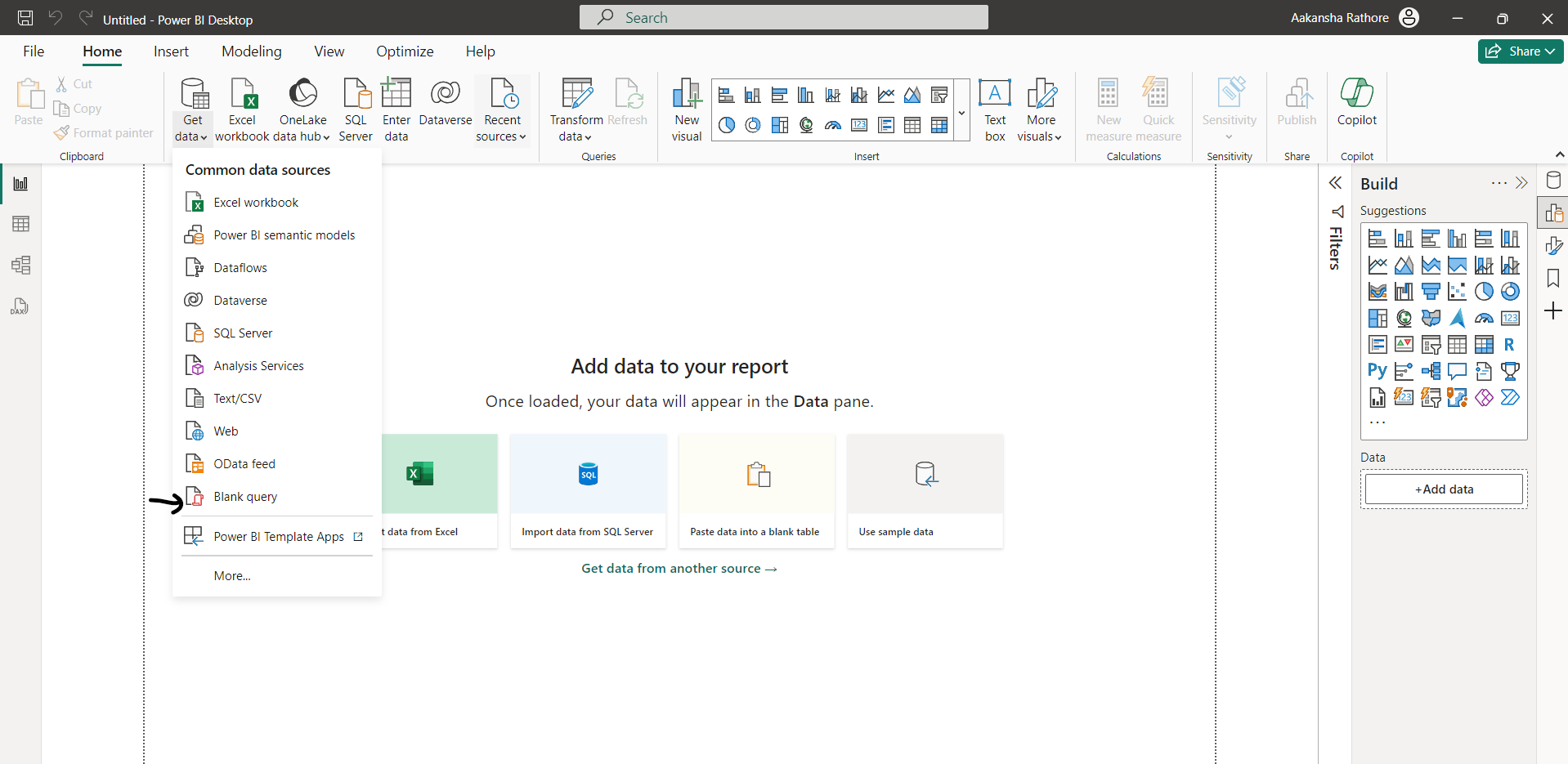The image size is (1568, 764).
Task: Select the funnel chart in Build pane
Action: [1431, 292]
